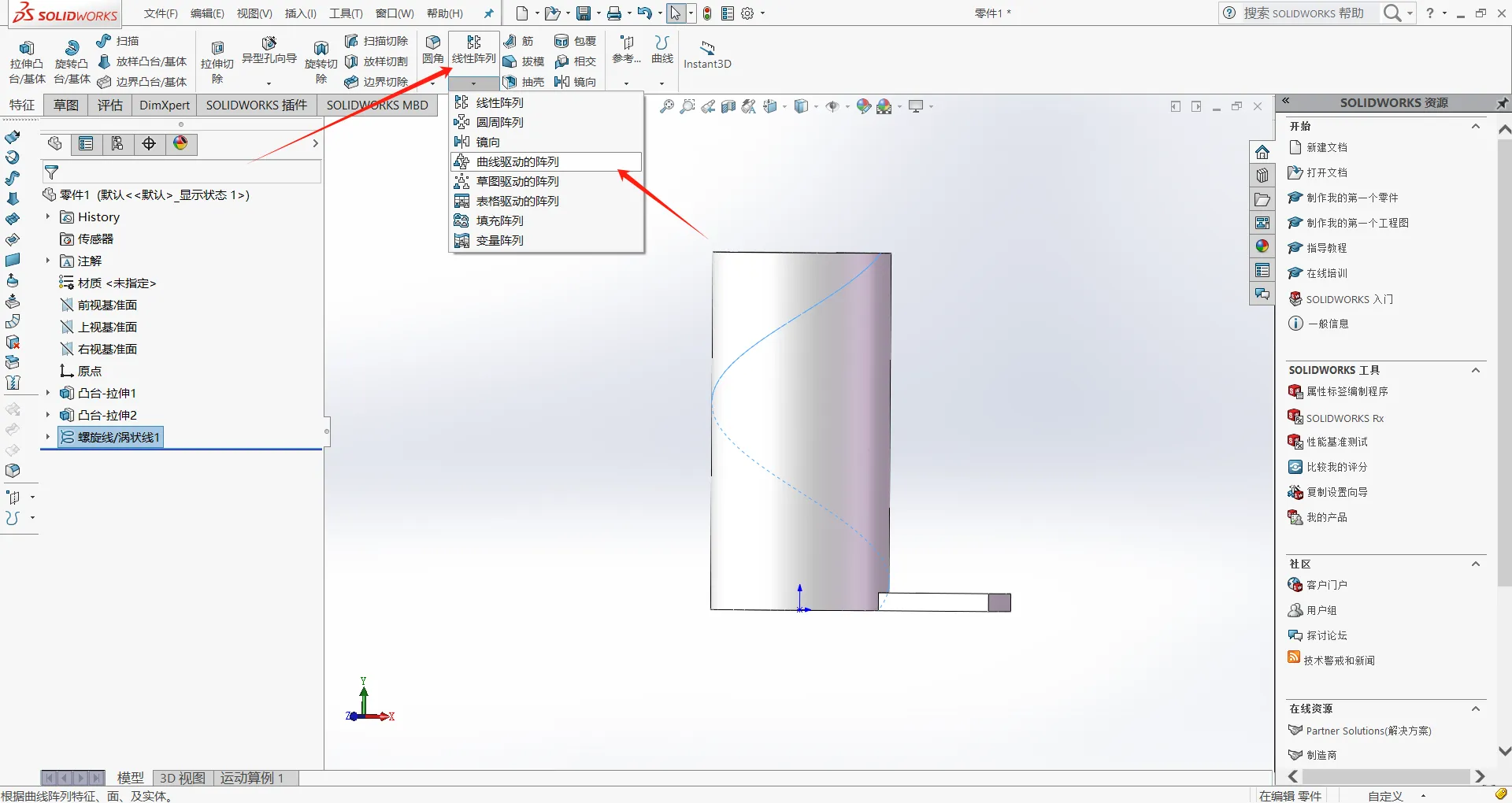
Task: Choose 草图驱动的阵列 from the pattern menu
Action: [x=547, y=181]
